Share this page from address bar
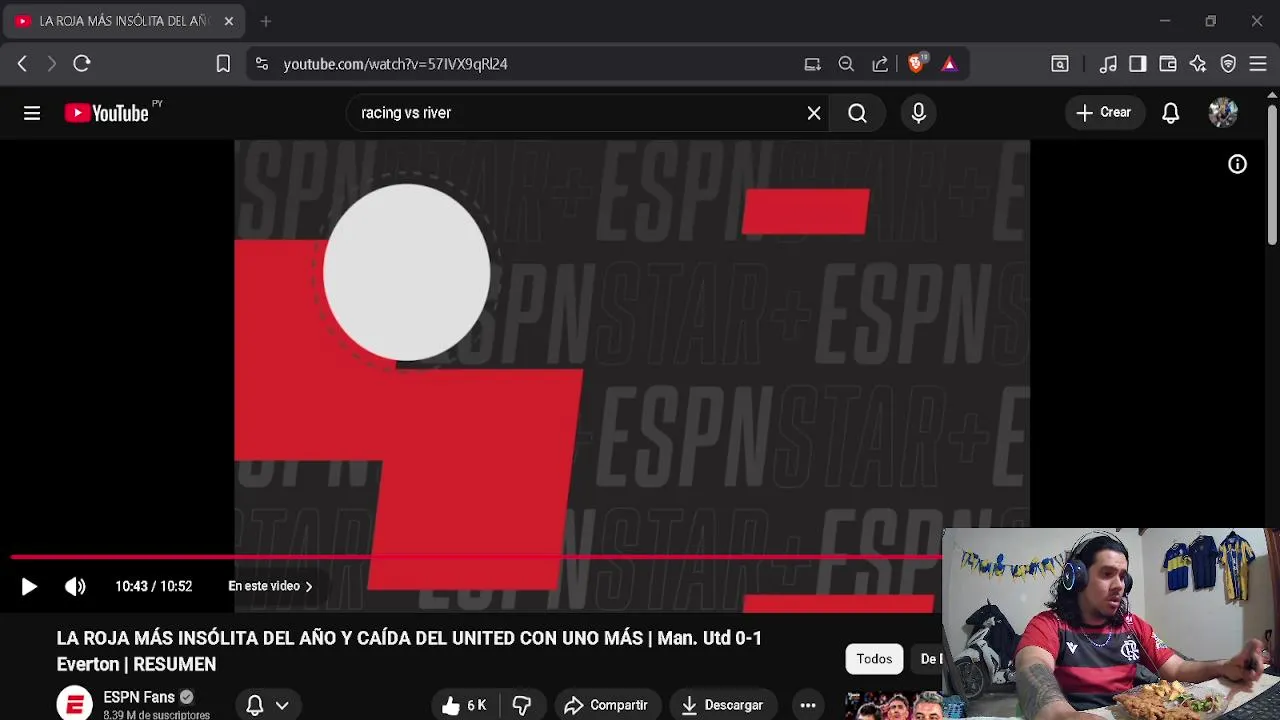The image size is (1280, 720). pos(880,64)
